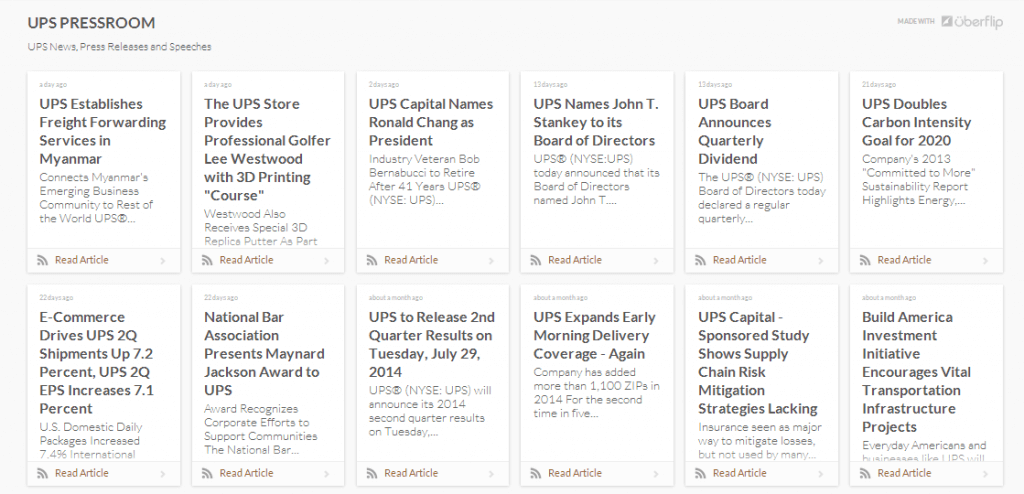Read Article on Build America Investment Initiative card
The height and width of the screenshot is (494, 1024).
coord(904,473)
